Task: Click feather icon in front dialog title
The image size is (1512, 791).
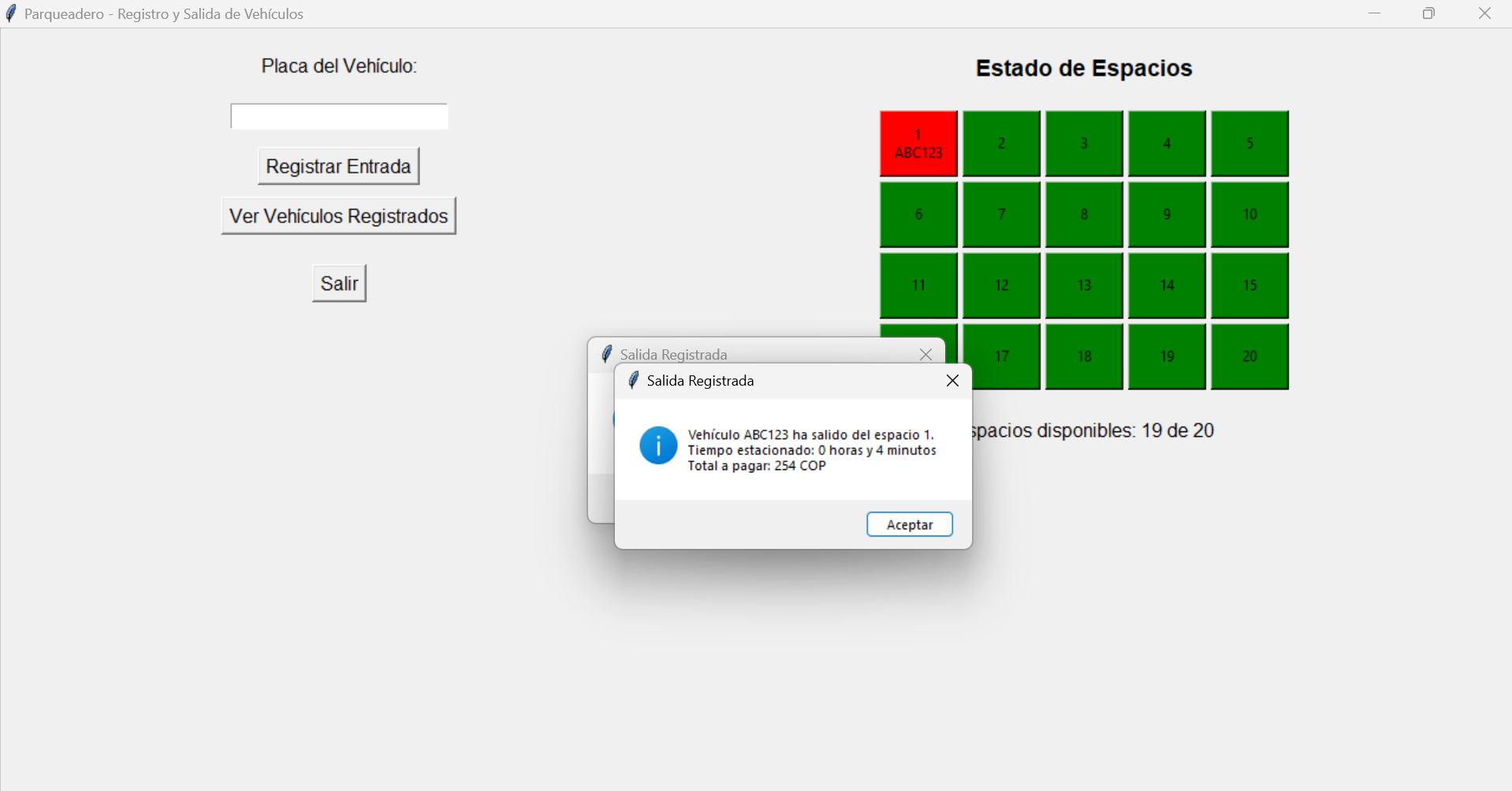Action: 633,381
